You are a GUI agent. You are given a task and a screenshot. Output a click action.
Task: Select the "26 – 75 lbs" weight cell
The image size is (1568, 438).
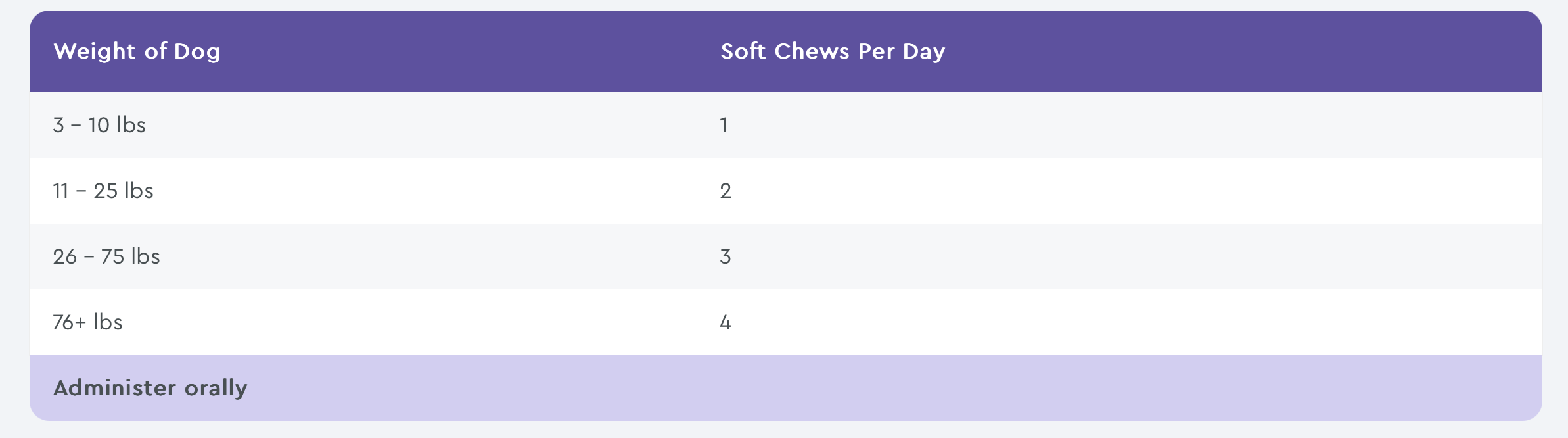coord(106,256)
